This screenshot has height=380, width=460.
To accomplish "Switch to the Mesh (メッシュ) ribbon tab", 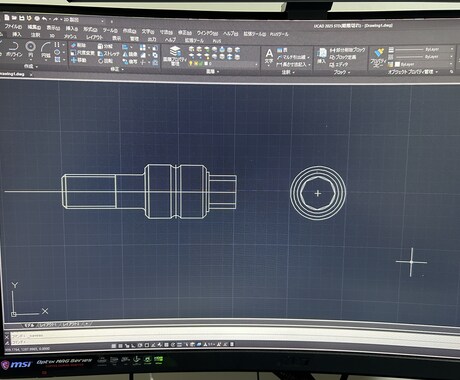I will click(70, 36).
